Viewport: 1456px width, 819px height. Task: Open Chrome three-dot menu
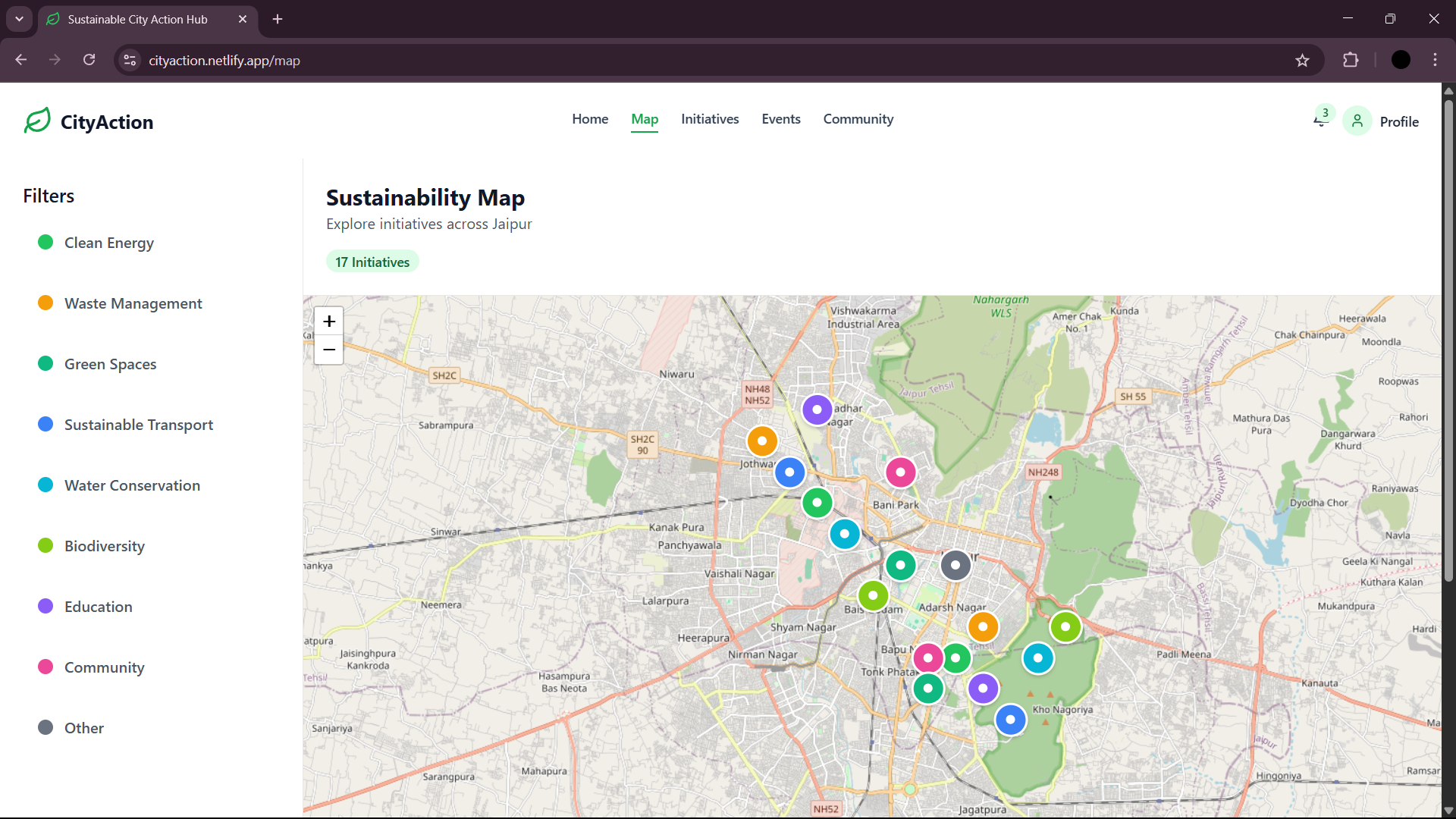point(1435,61)
